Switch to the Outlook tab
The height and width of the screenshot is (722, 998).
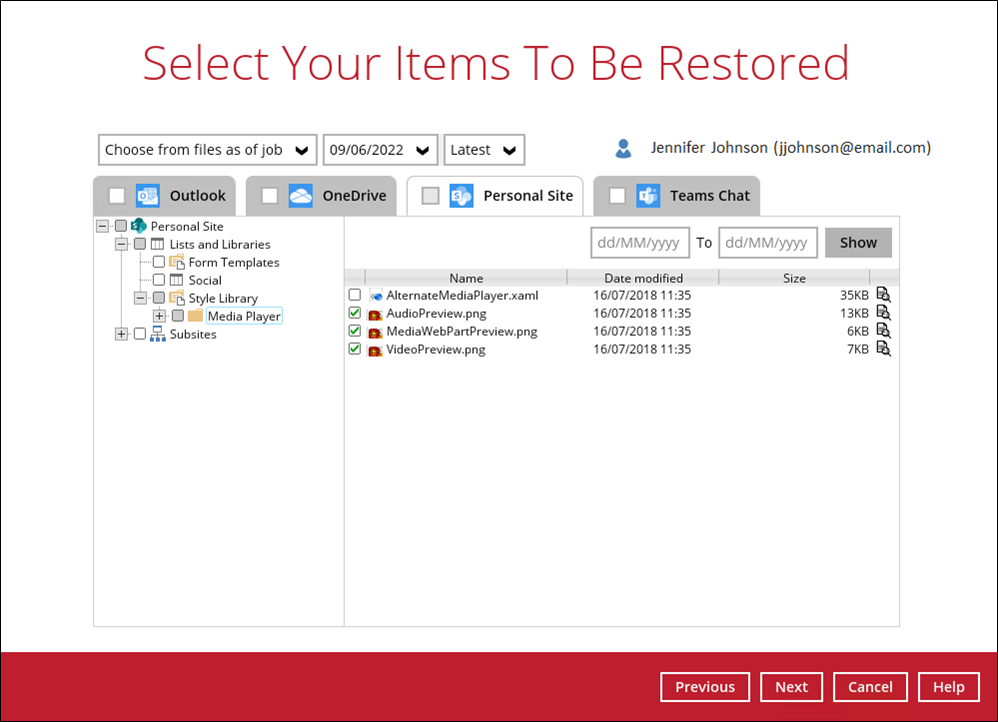point(167,196)
